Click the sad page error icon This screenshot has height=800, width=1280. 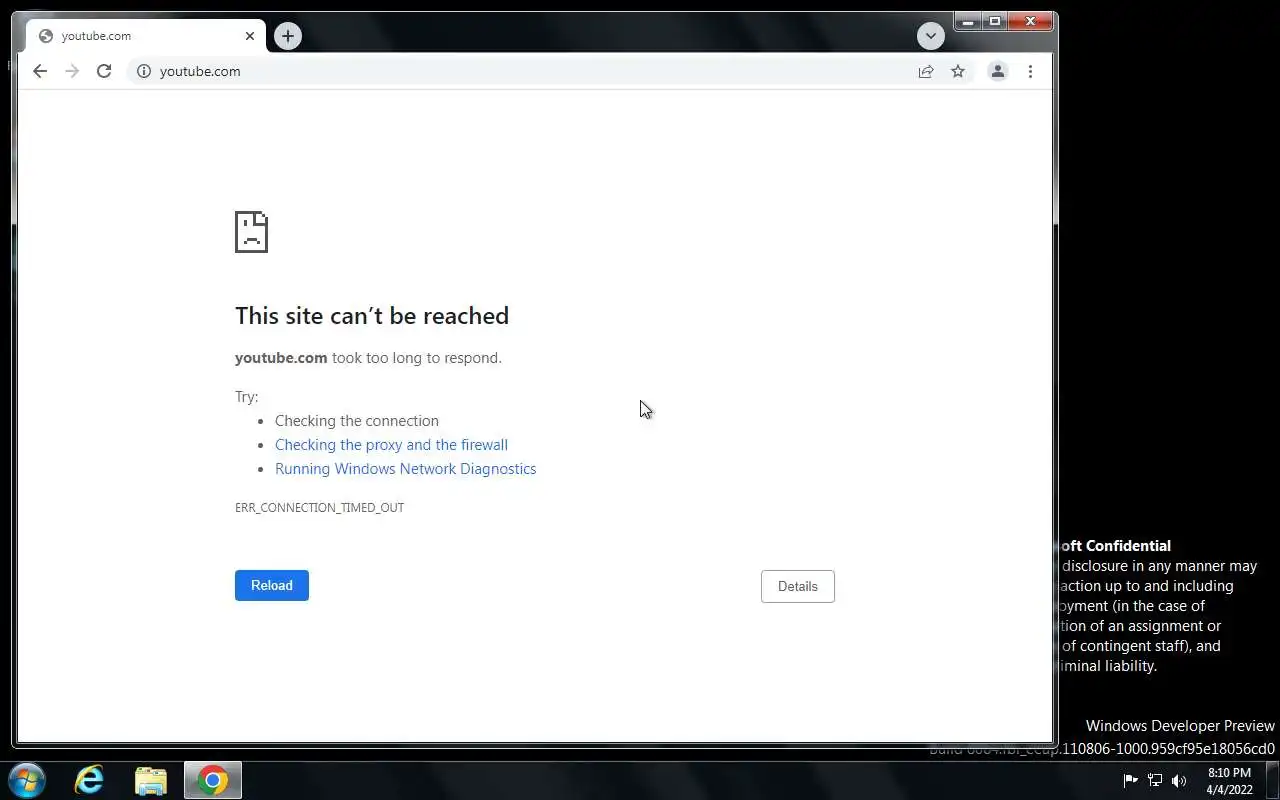click(x=251, y=231)
